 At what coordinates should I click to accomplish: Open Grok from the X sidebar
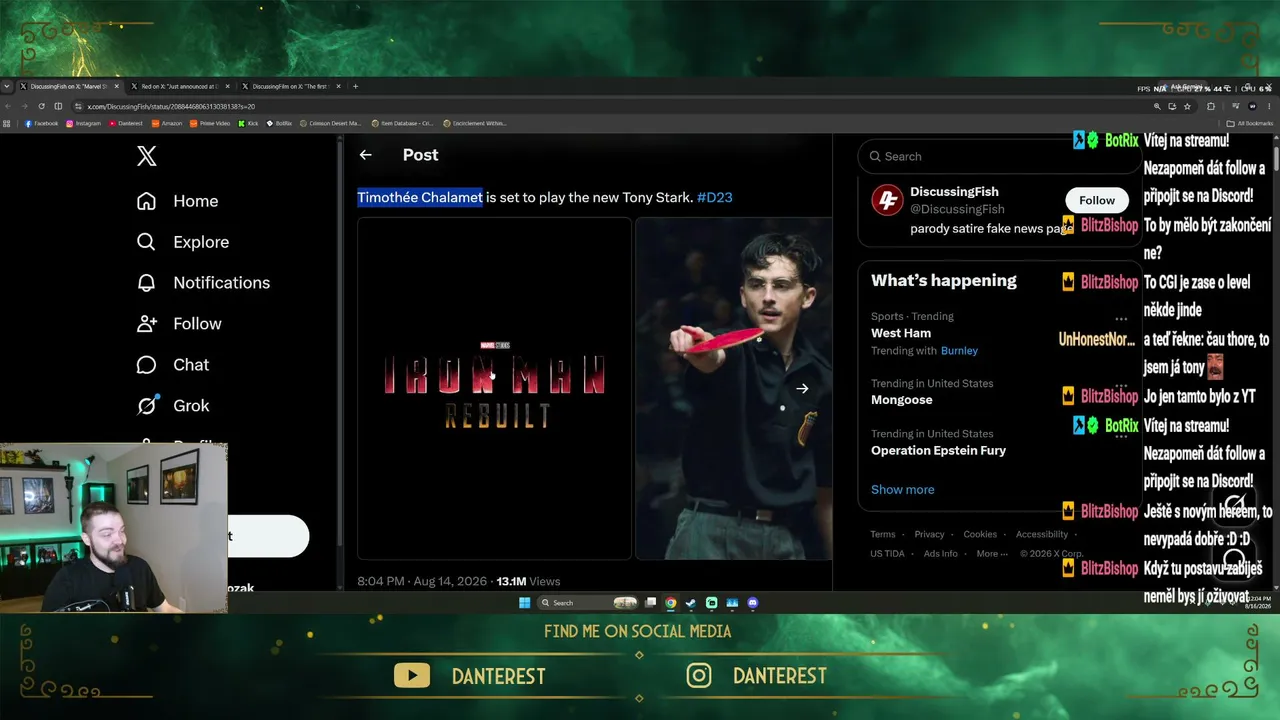173,406
